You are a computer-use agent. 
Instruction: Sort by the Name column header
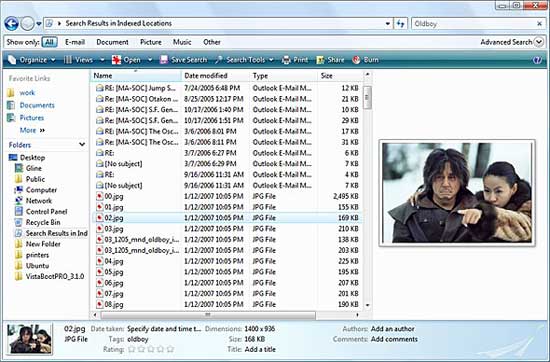point(136,76)
